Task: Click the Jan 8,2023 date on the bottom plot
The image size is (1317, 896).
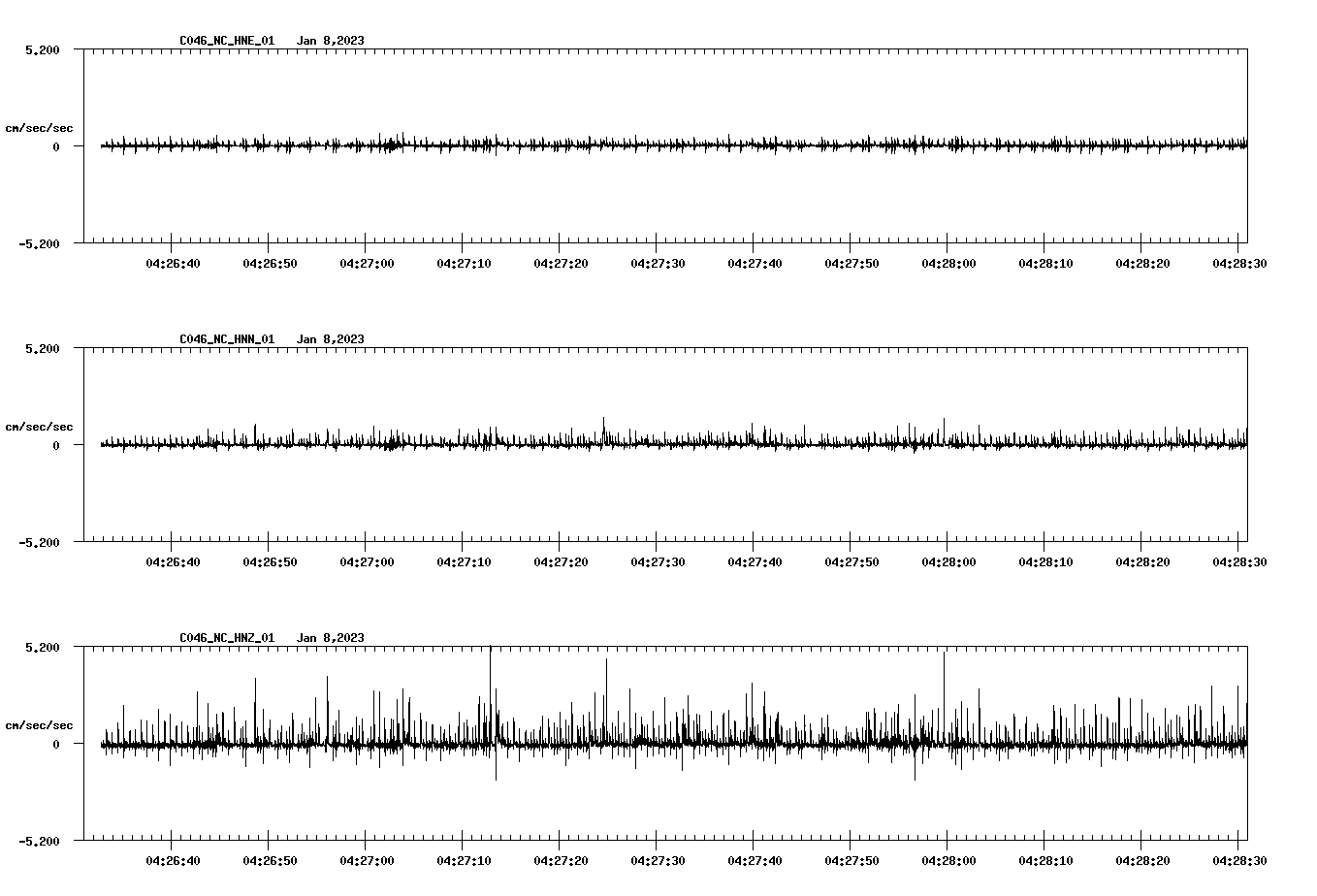Action: pos(332,638)
